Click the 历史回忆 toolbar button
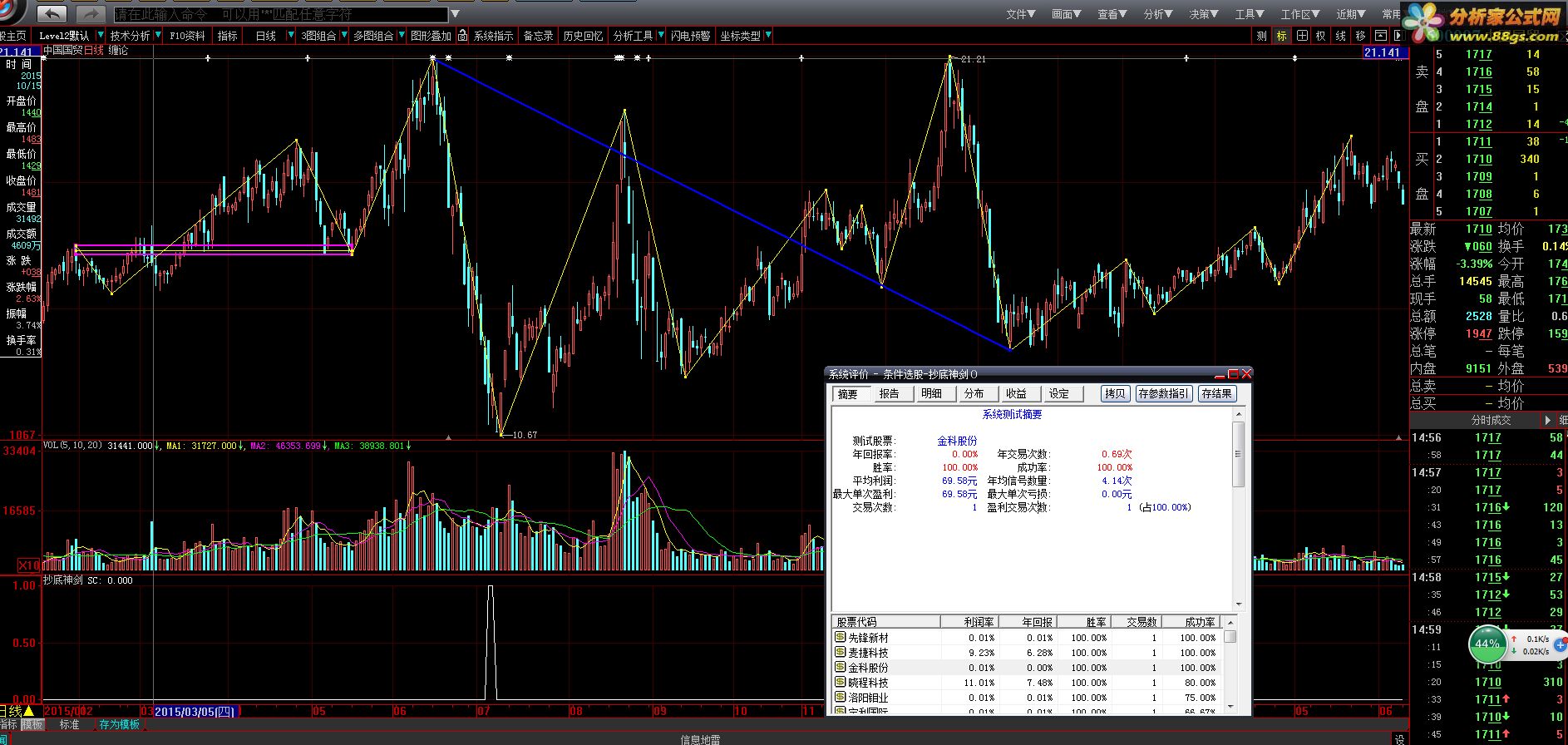Screen dimensions: 1568x745 coord(583,36)
